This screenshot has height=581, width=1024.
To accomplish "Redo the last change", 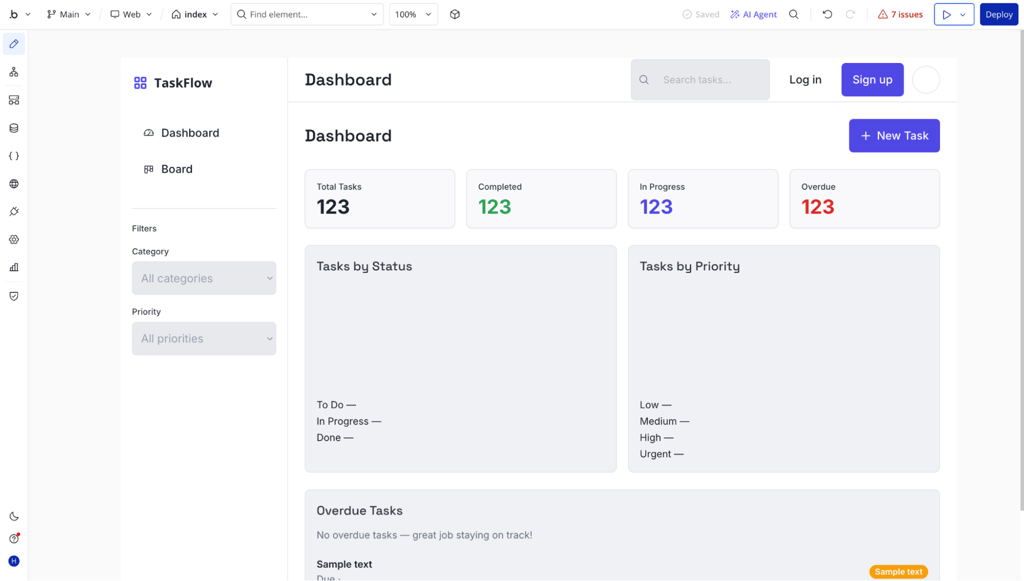I will click(850, 14).
